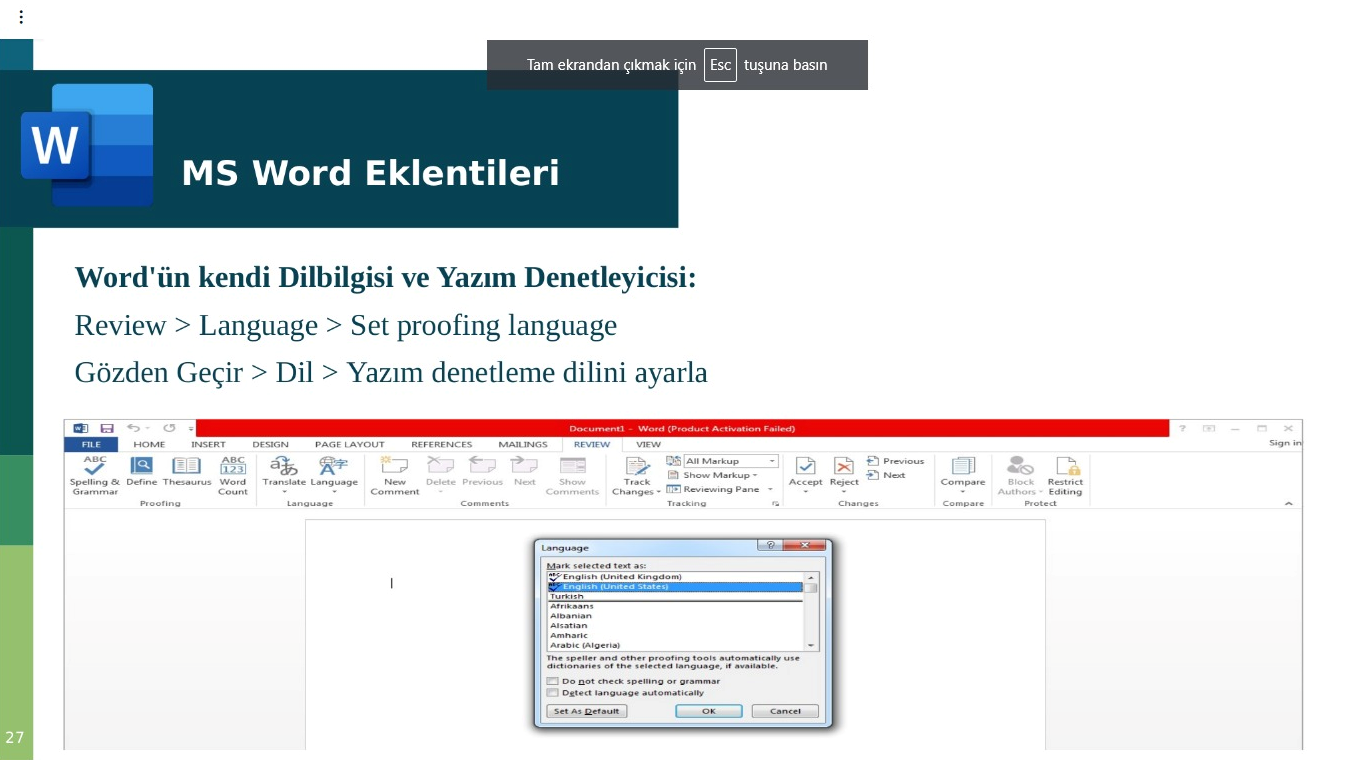Select Albanian in language list
Screen dimensions: 1356x760
pos(675,616)
